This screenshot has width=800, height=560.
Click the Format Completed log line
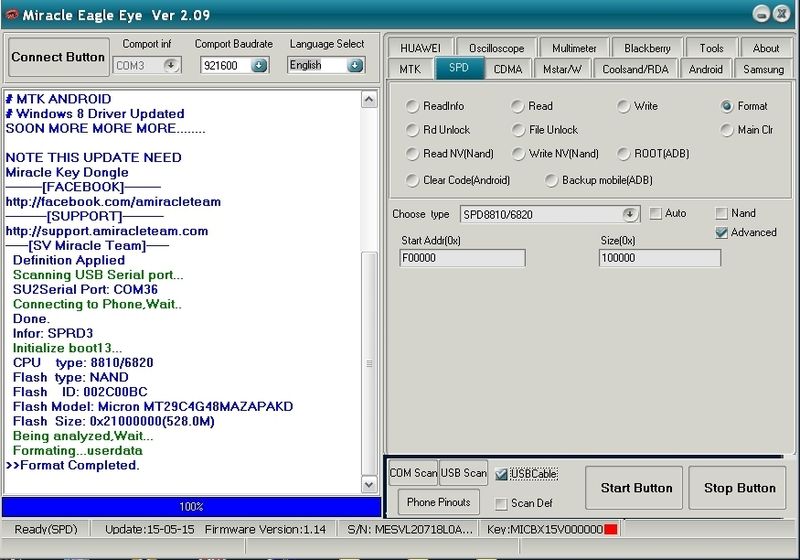(x=72, y=465)
